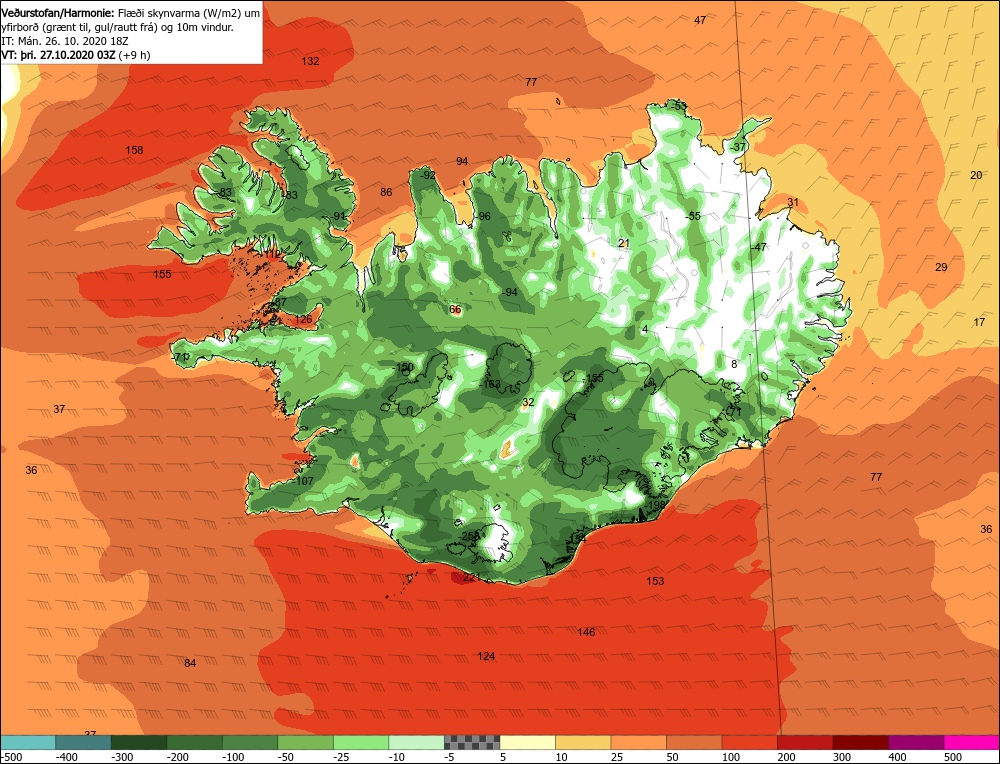Click the negative land value -94

(x=509, y=292)
